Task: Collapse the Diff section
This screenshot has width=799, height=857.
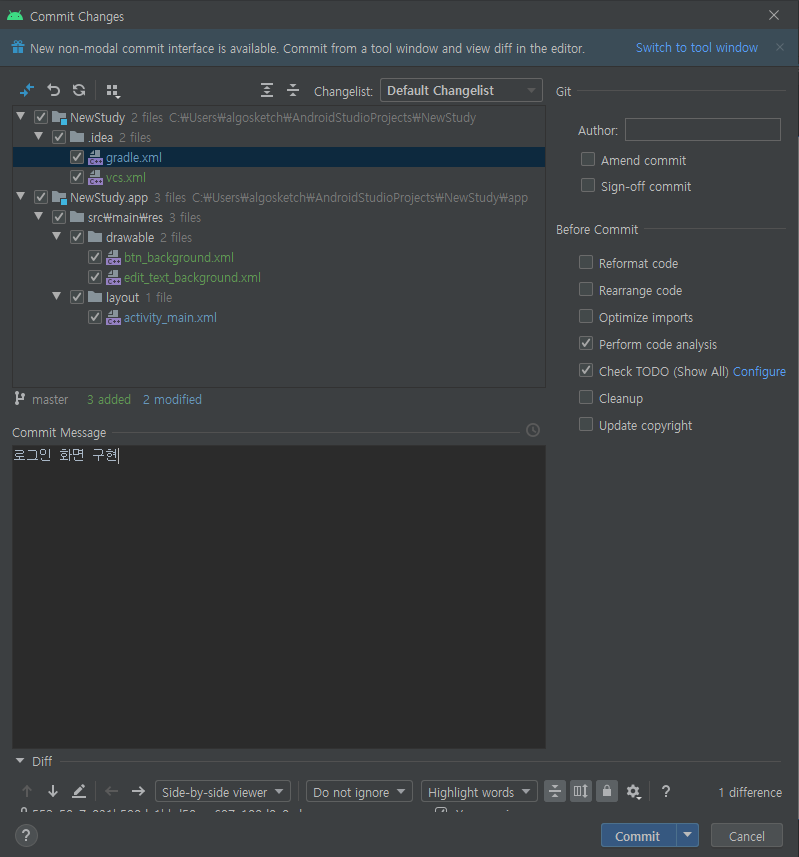Action: click(x=20, y=761)
